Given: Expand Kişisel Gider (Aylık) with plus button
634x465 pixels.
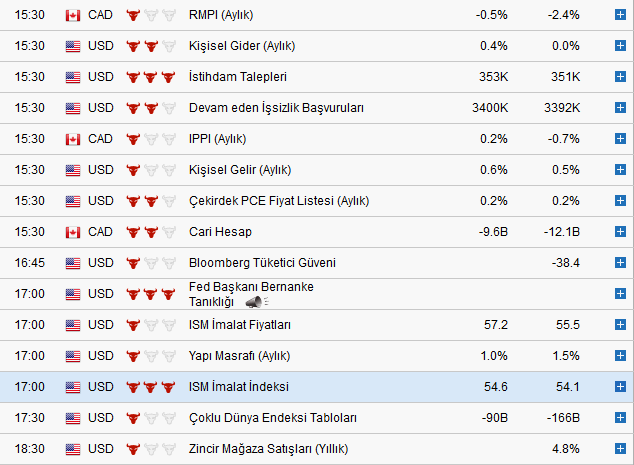Looking at the screenshot, I should (621, 46).
